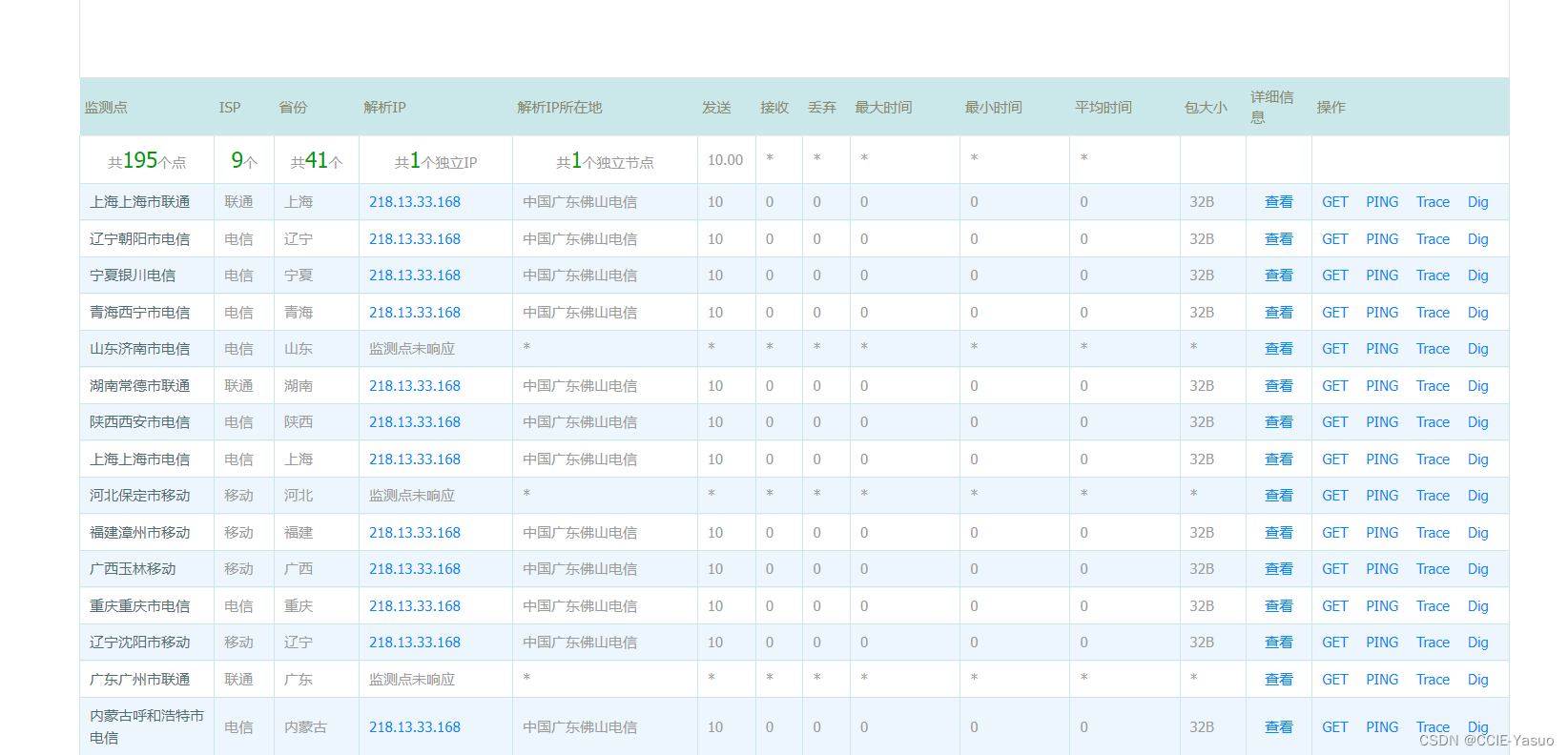This screenshot has height=755, width=1568.
Task: Click IP 218.13.33.168 in 湖南常德市联通 row
Action: tap(415, 386)
